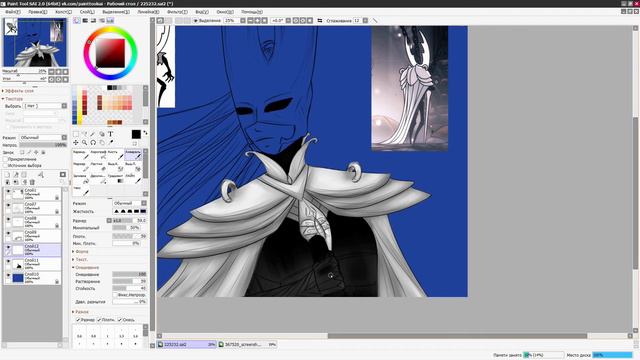The width and height of the screenshot is (640, 360).
Task: Toggle the Плотн. pressure checkbox
Action: point(99,320)
